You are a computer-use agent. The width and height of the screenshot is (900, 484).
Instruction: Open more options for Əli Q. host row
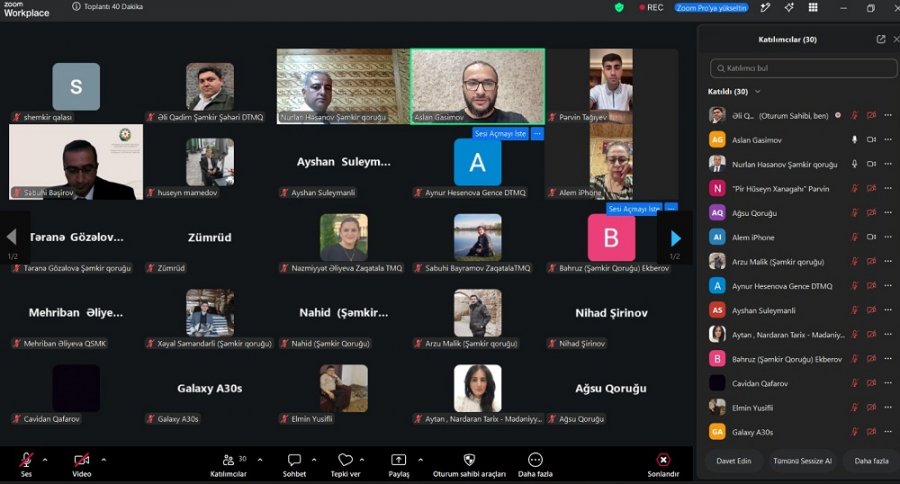click(x=888, y=115)
